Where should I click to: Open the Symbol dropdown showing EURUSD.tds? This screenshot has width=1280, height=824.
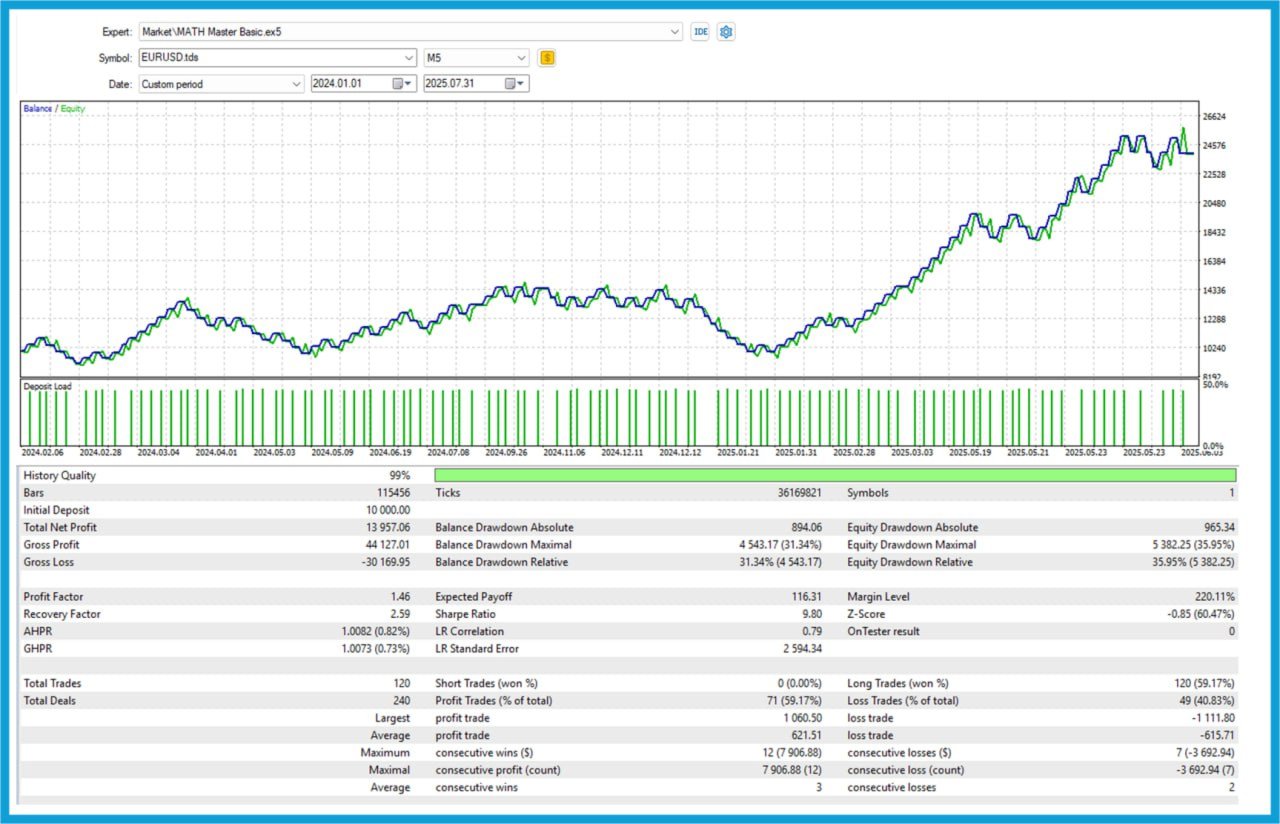point(408,57)
